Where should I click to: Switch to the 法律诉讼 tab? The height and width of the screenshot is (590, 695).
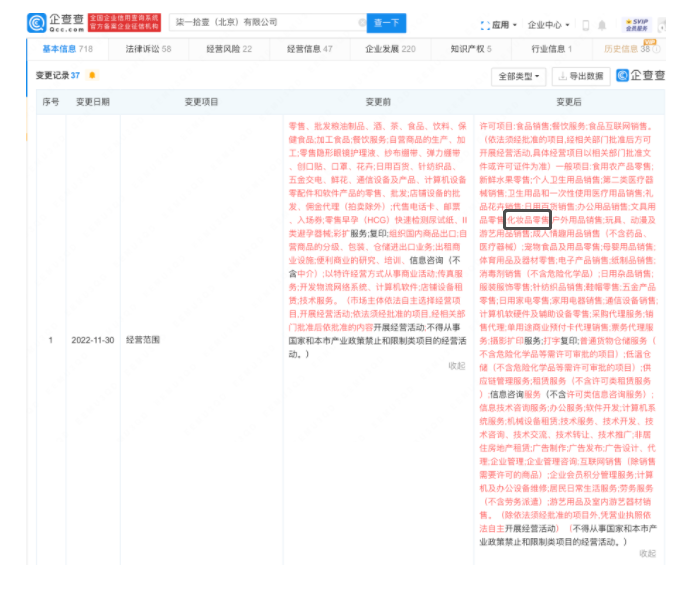[148, 49]
